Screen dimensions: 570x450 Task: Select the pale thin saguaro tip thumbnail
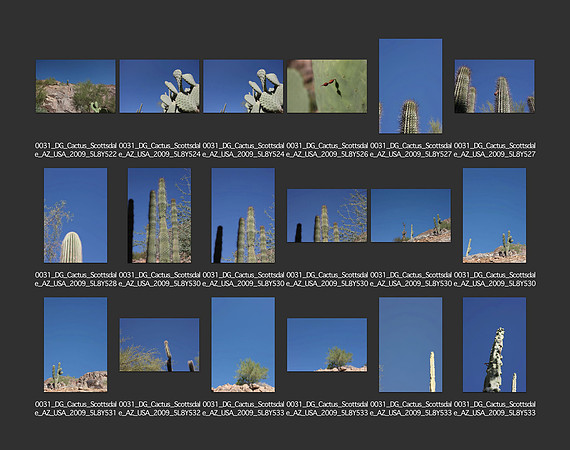[x=410, y=345]
